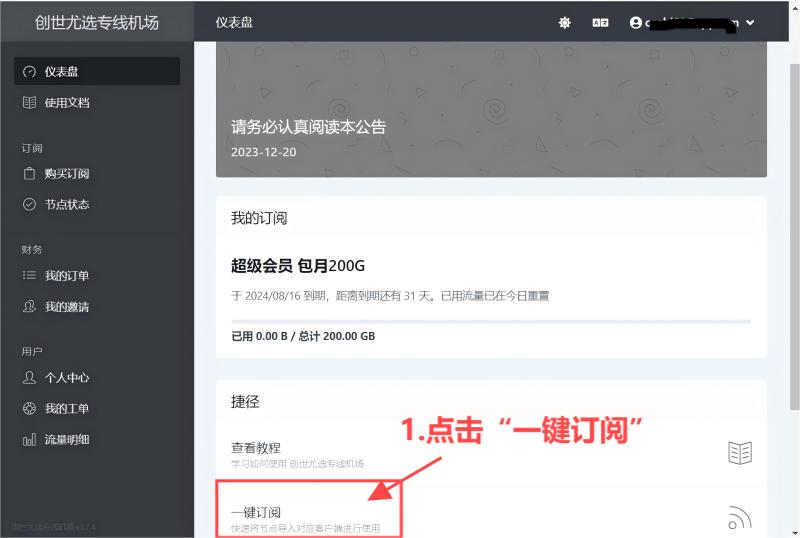Click the open book icon on 查看教程 row

point(739,453)
